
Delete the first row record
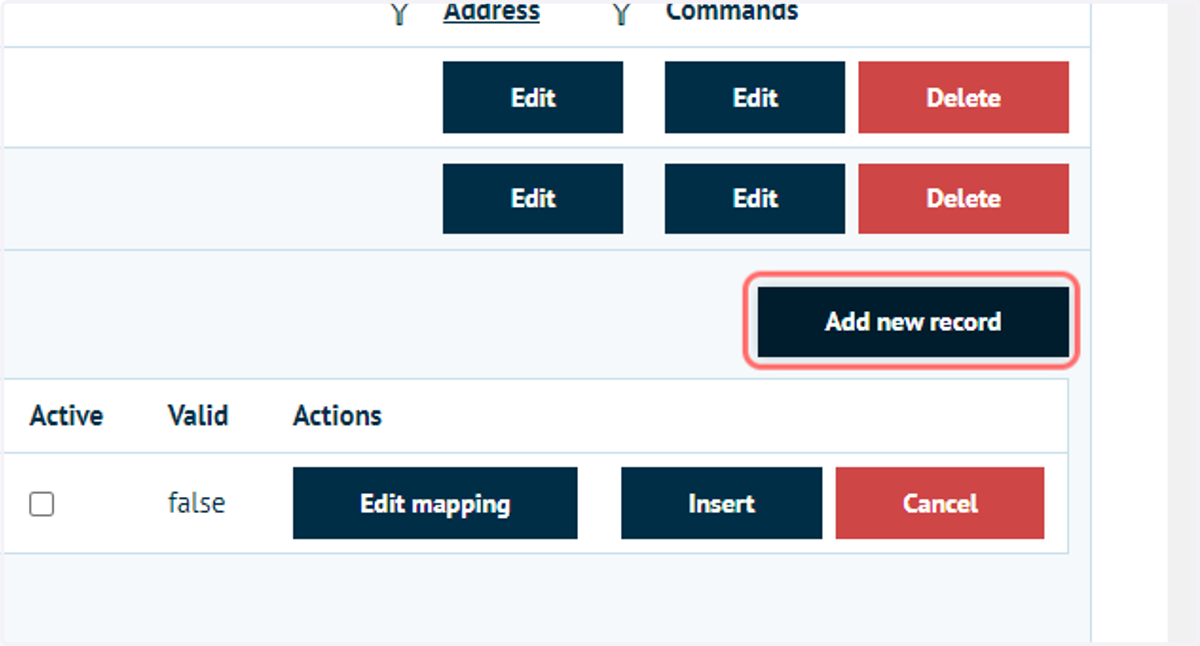tap(964, 98)
